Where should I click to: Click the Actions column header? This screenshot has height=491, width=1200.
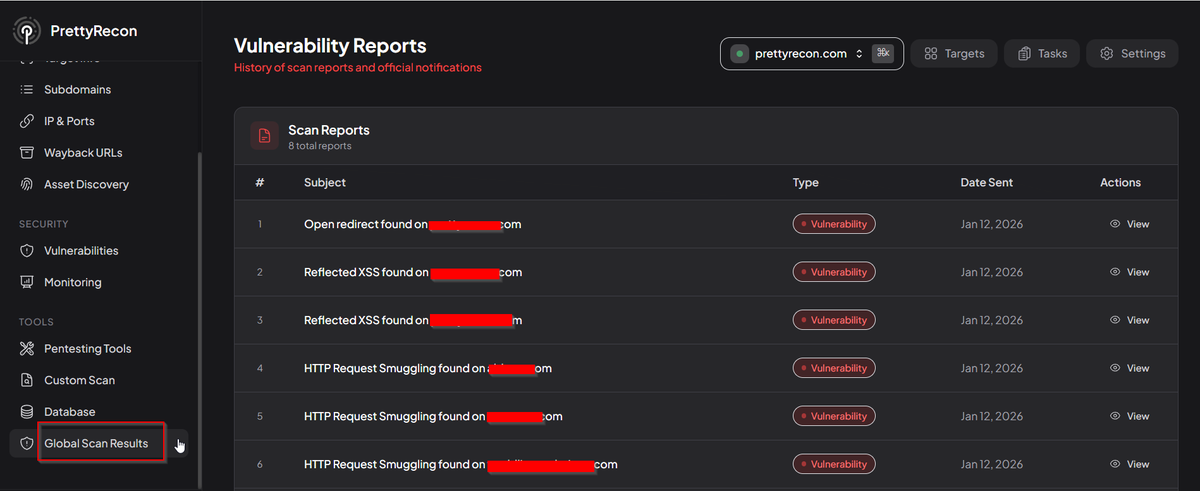(x=1120, y=183)
